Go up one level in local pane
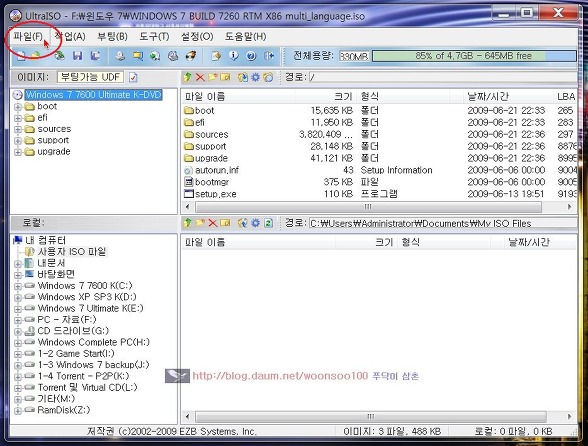 click(x=188, y=223)
